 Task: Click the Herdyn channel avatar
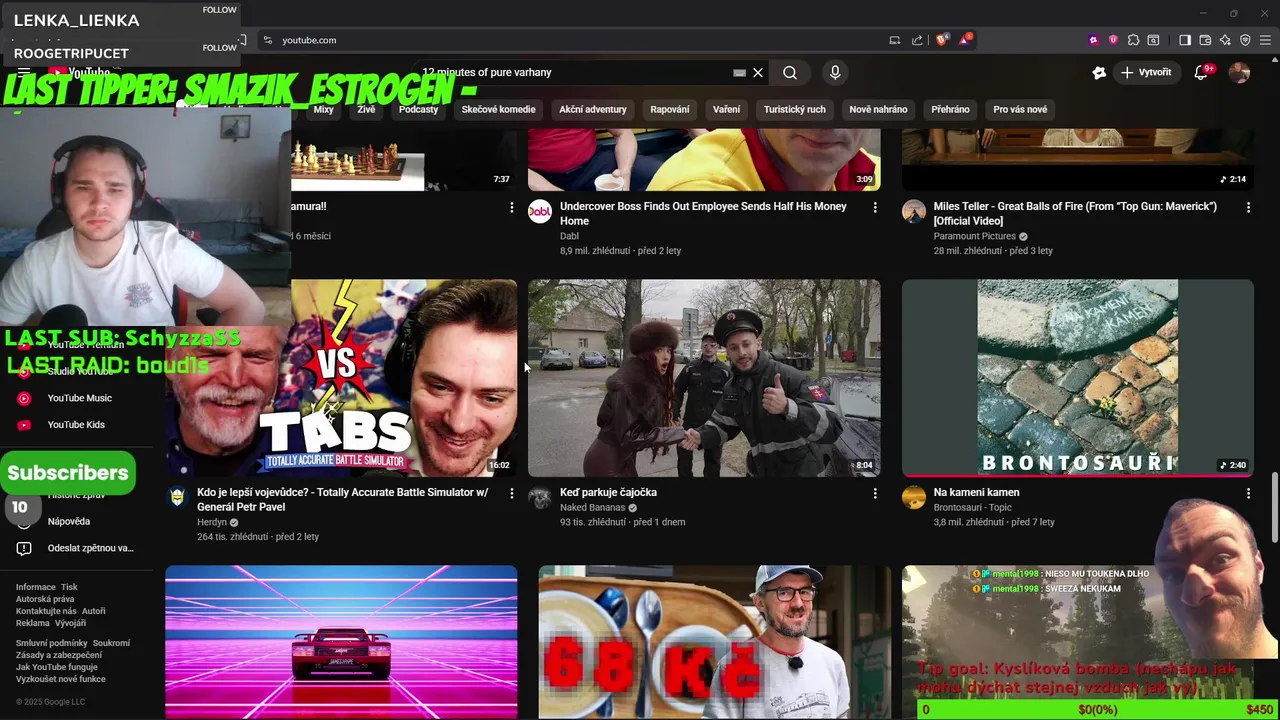[177, 497]
